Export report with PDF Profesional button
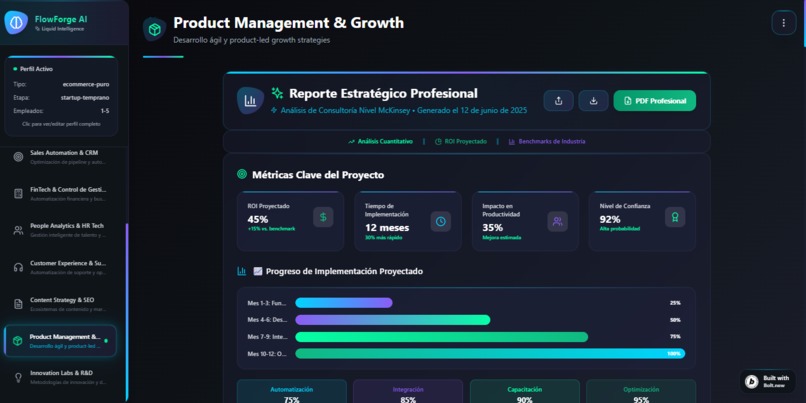 654,101
